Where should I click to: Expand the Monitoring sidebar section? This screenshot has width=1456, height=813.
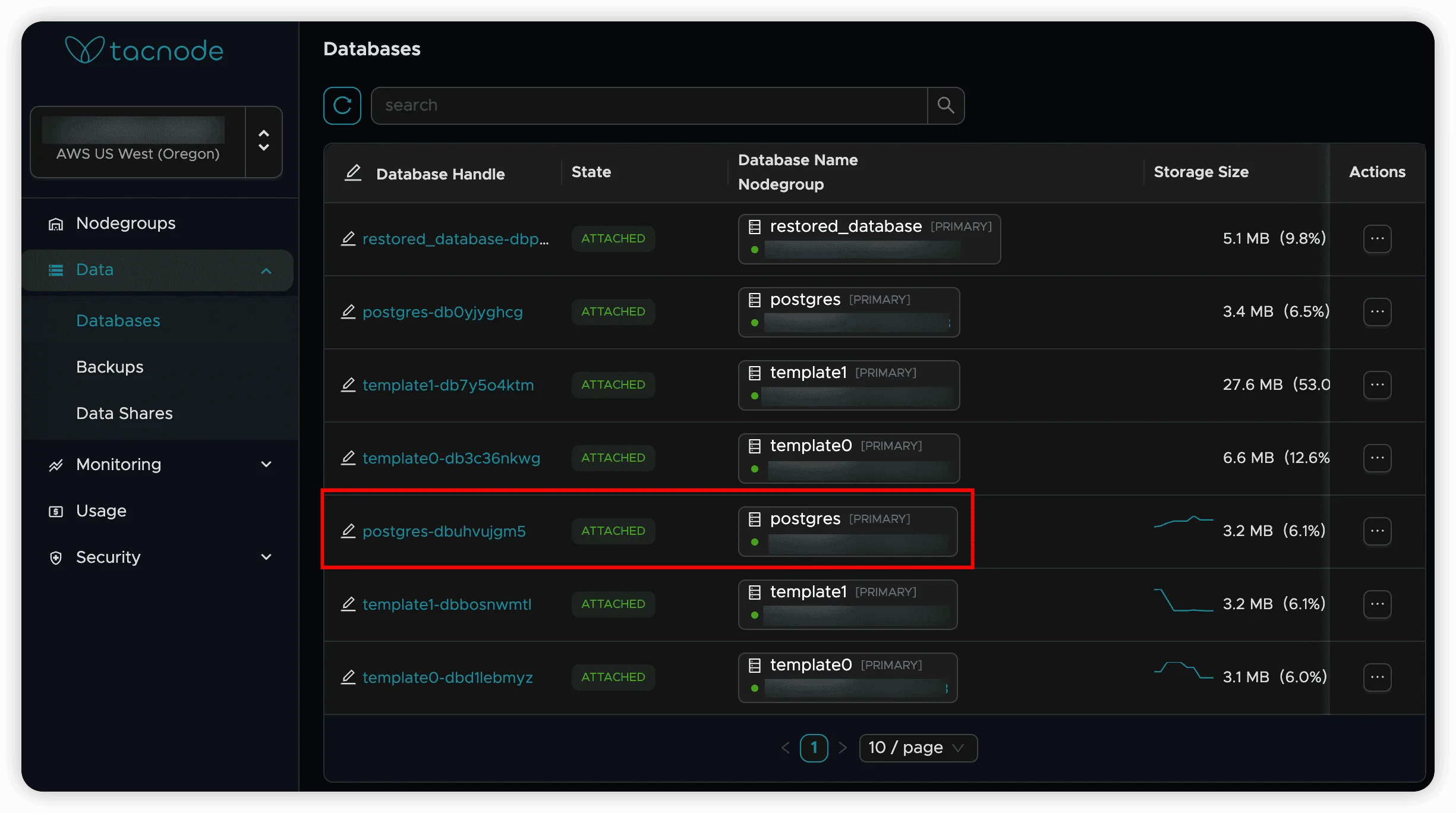point(266,465)
